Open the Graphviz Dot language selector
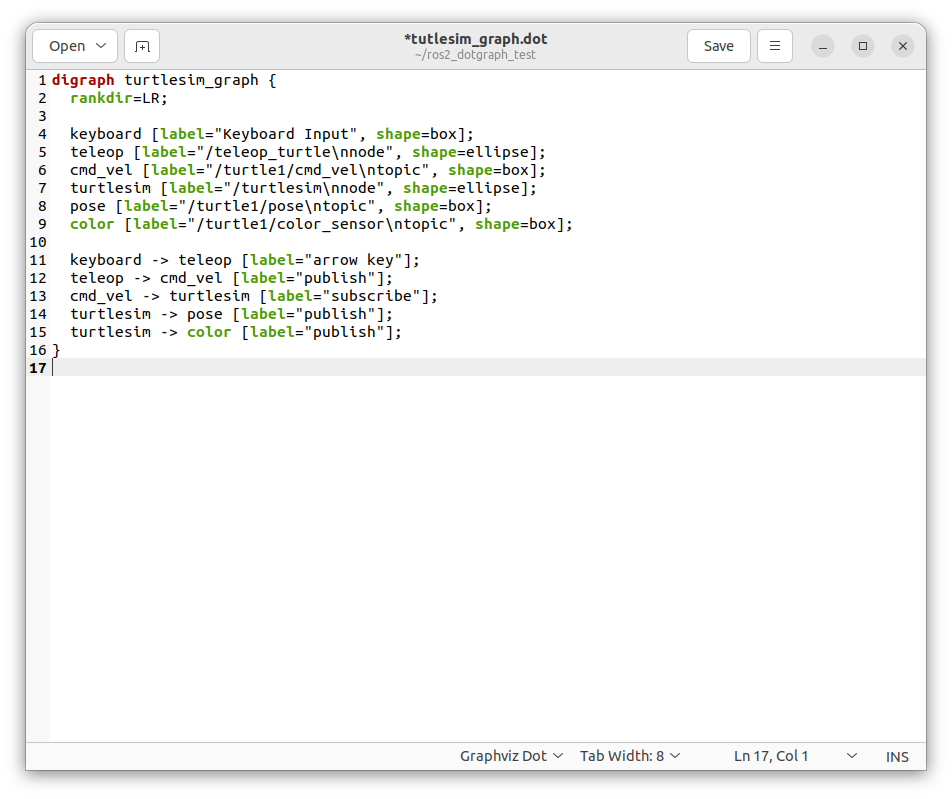 (x=511, y=756)
